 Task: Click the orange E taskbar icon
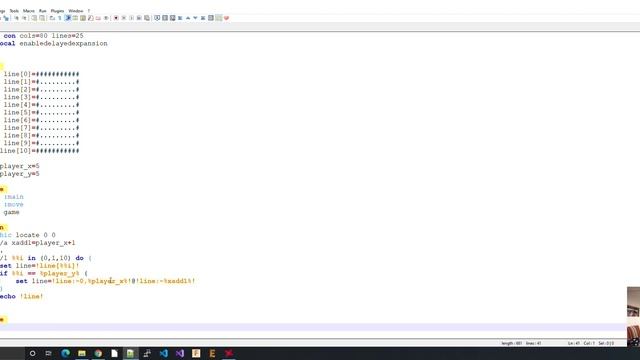coord(212,353)
